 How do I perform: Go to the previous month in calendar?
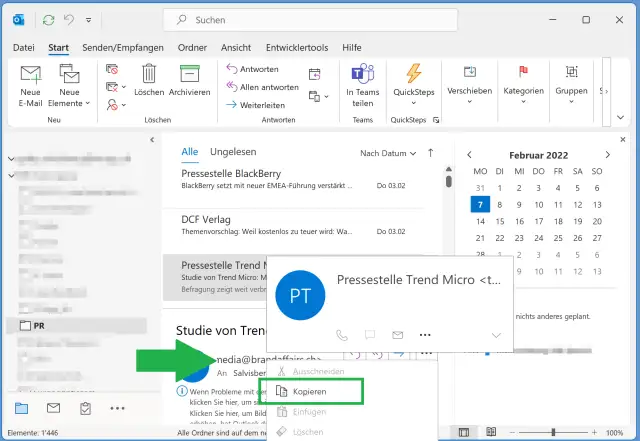point(469,155)
